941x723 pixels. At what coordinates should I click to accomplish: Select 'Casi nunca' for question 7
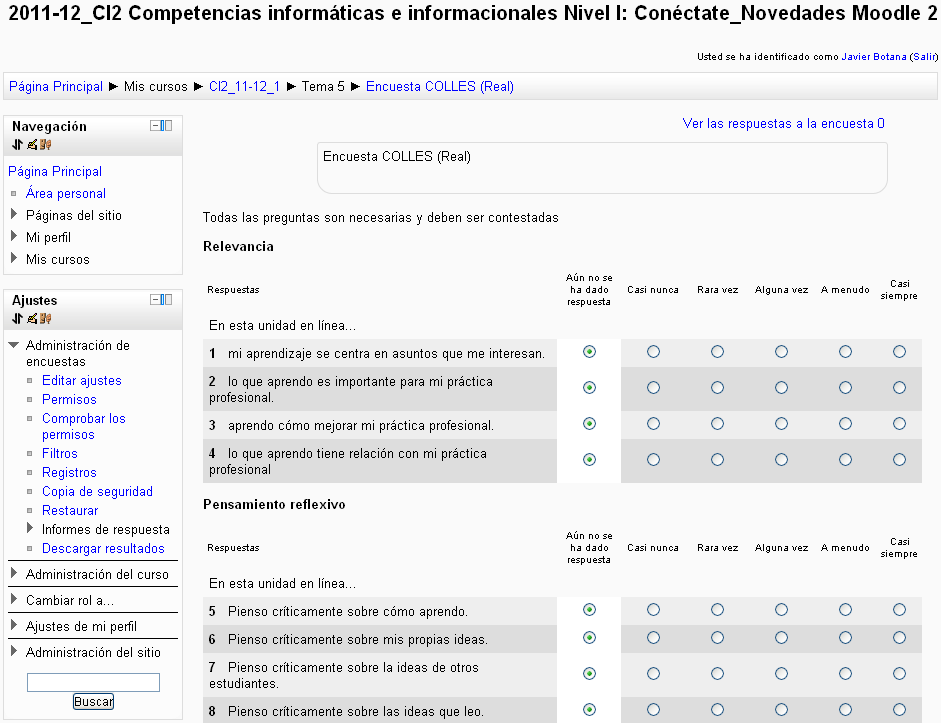654,674
